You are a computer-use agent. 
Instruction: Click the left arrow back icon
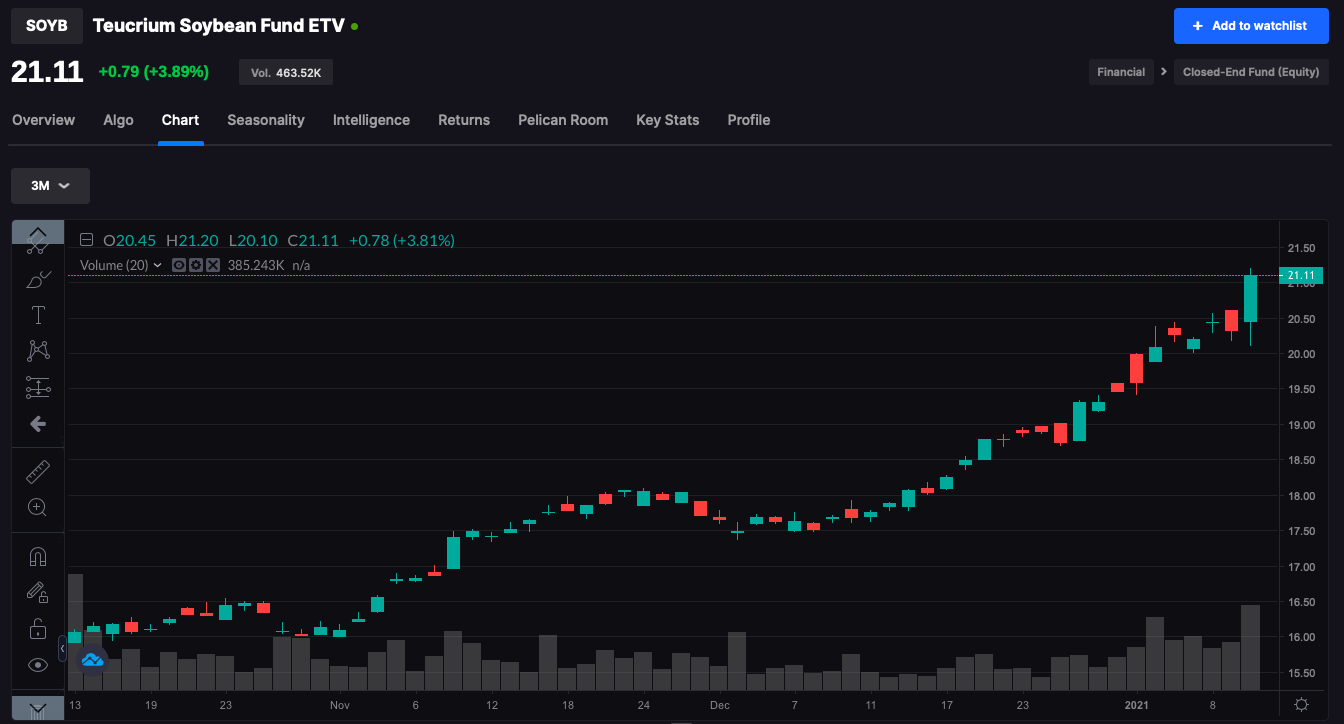pyautogui.click(x=38, y=424)
